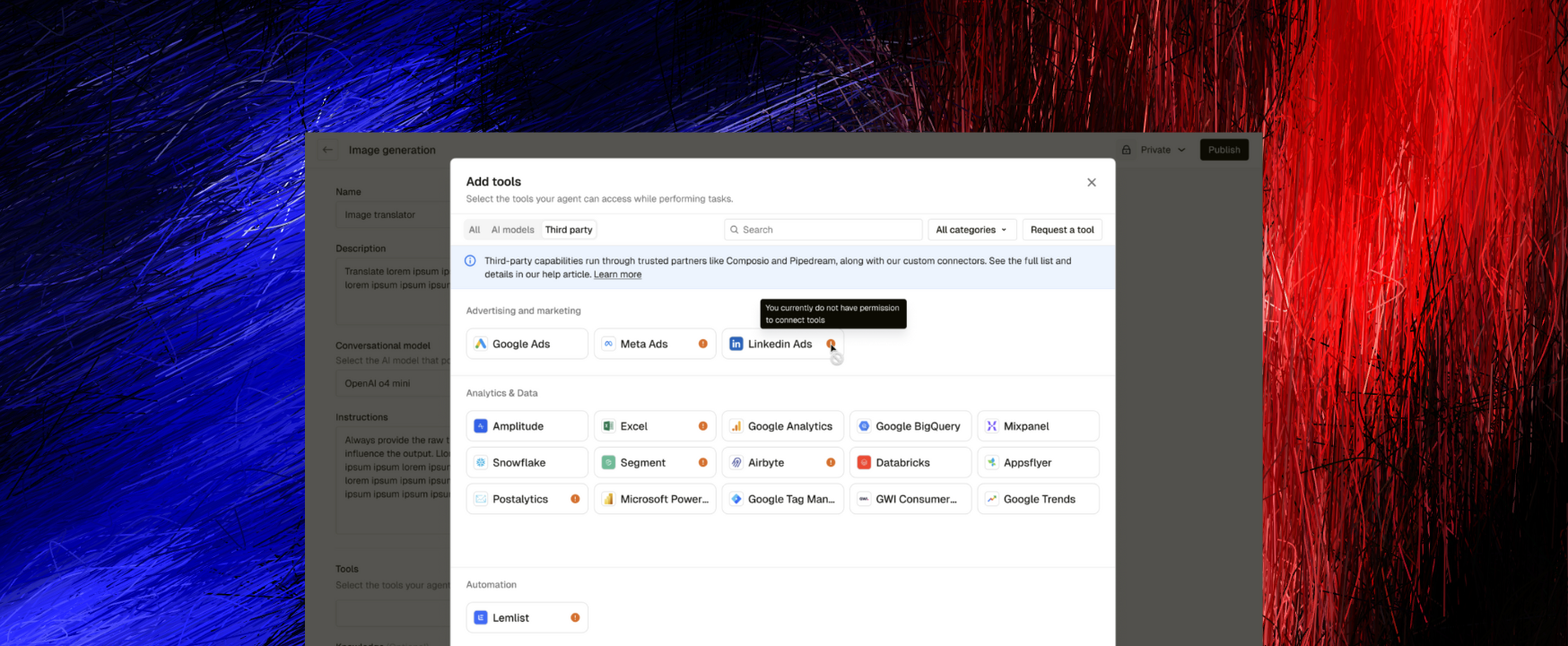This screenshot has height=646, width=1568.
Task: Click the Meta Ads logo icon
Action: click(x=608, y=344)
